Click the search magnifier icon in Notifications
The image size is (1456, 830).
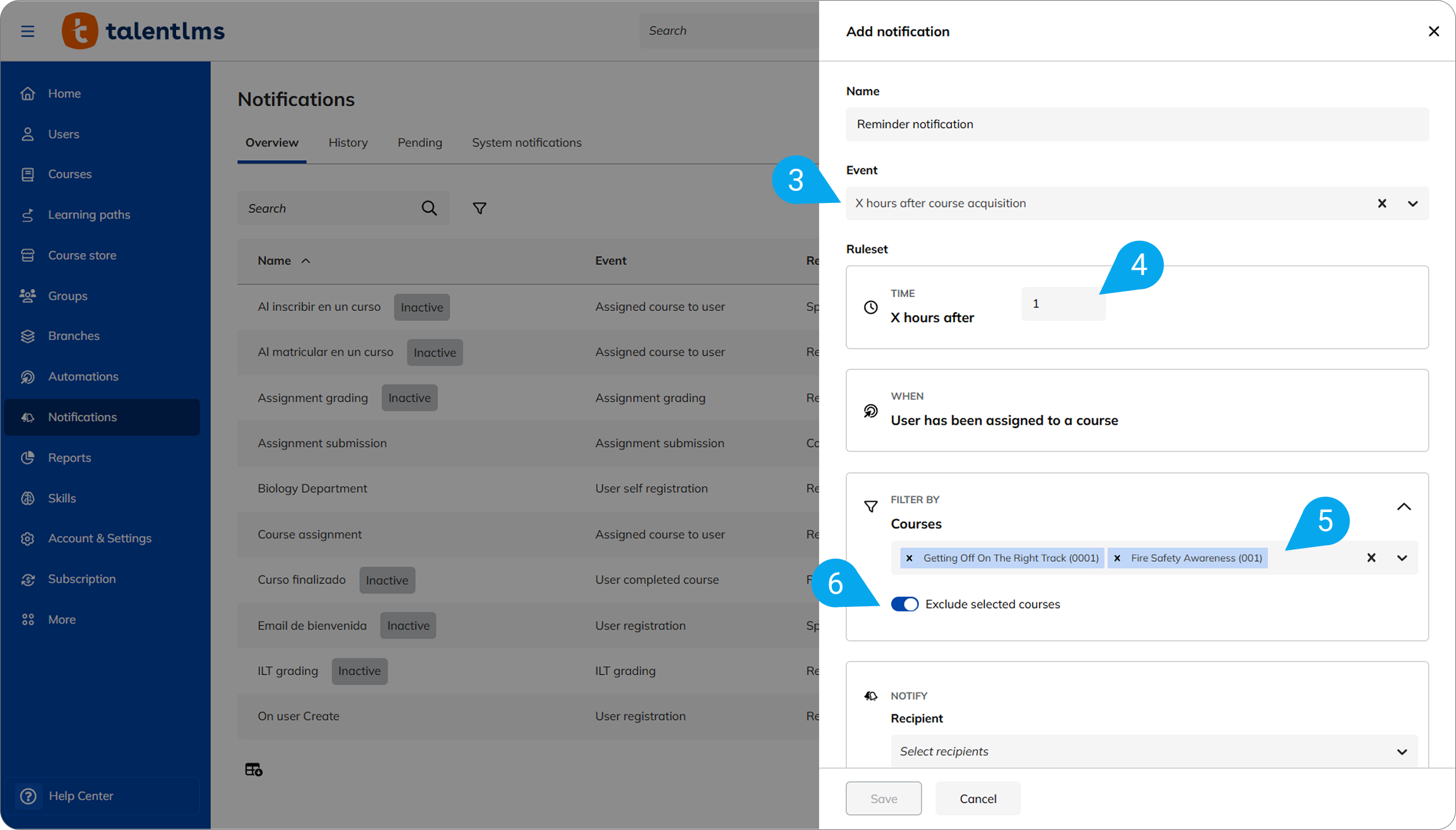point(429,208)
